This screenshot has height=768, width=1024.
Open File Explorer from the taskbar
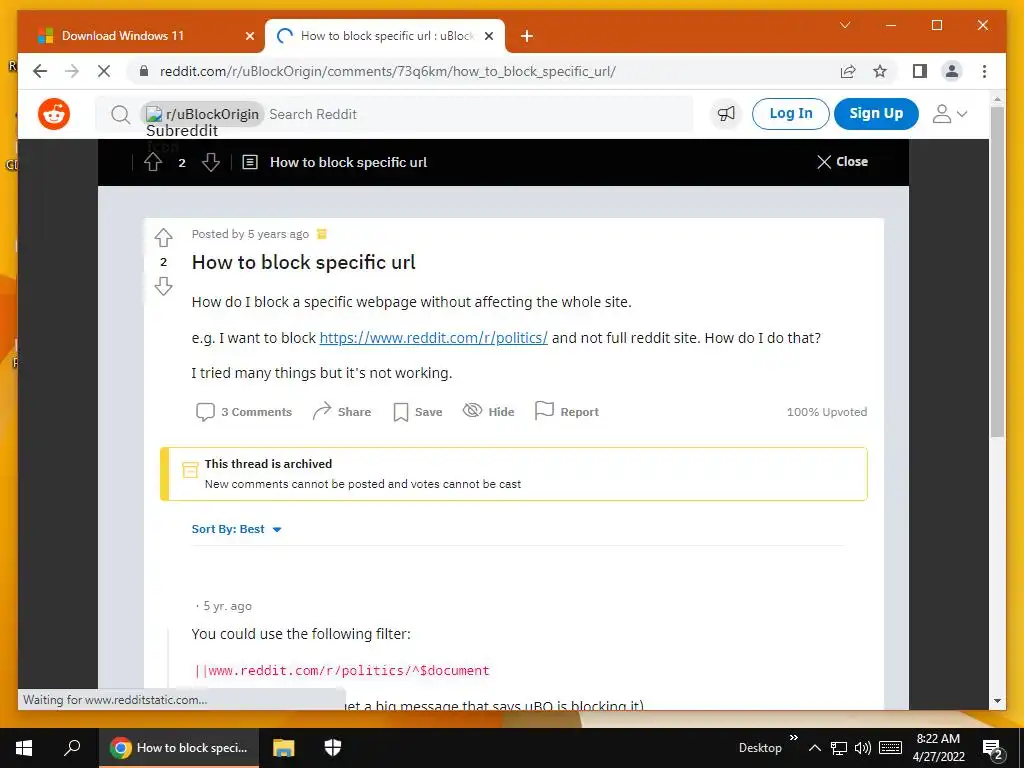(x=283, y=748)
